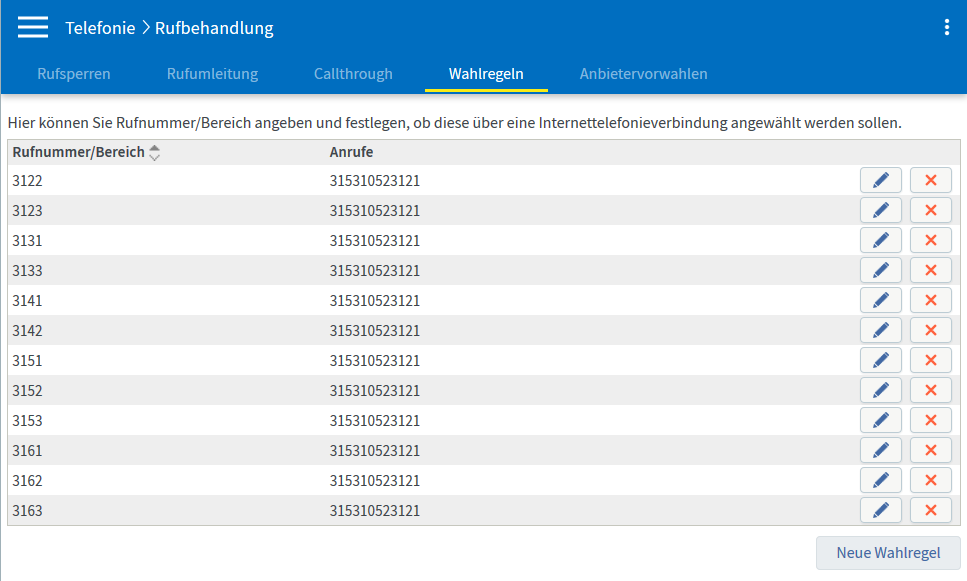Delete dialing rule 3152
The image size is (967, 581).
pyautogui.click(x=930, y=390)
